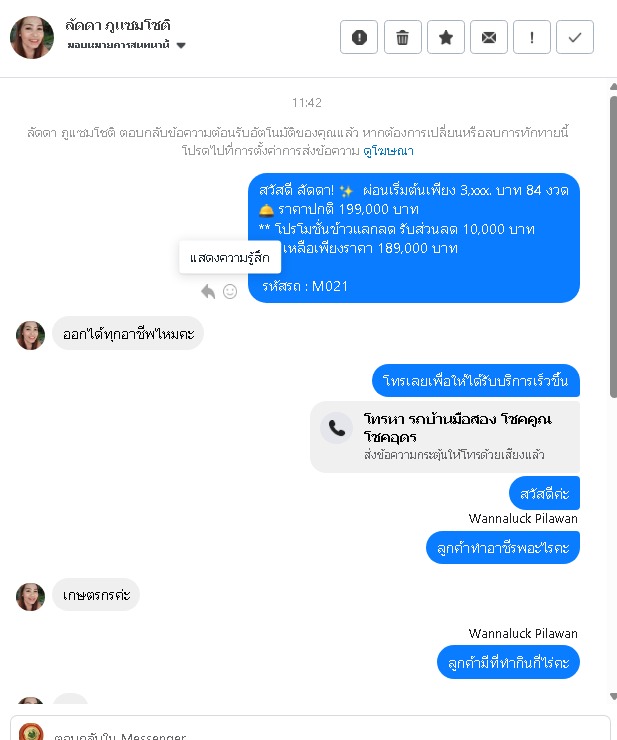Click avatar next to ออกได้ทุกอาชีพไหมคะ message
Screen dimensions: 617x740
[x=31, y=336]
